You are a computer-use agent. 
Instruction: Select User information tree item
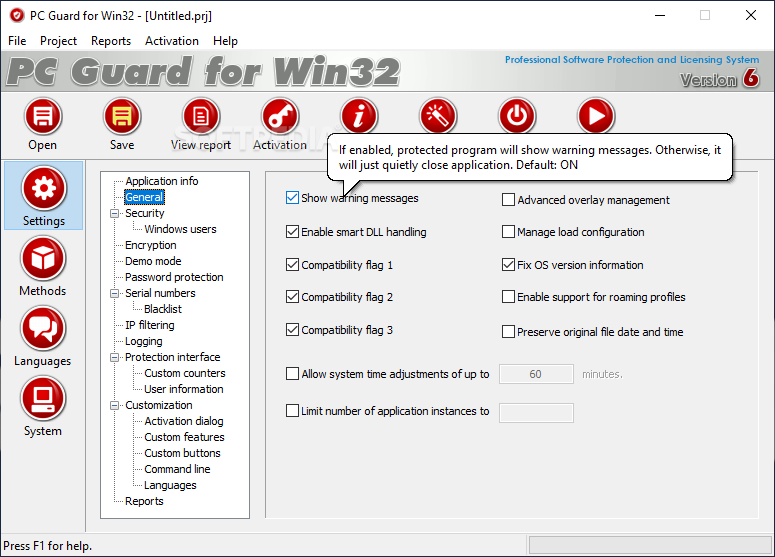coord(184,389)
